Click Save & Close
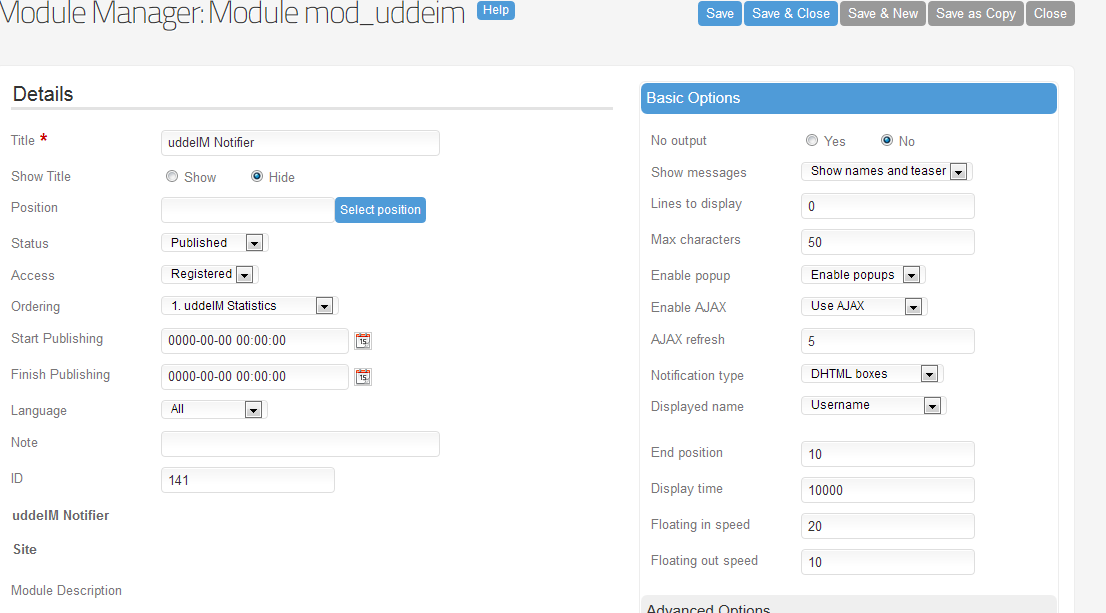 point(791,13)
